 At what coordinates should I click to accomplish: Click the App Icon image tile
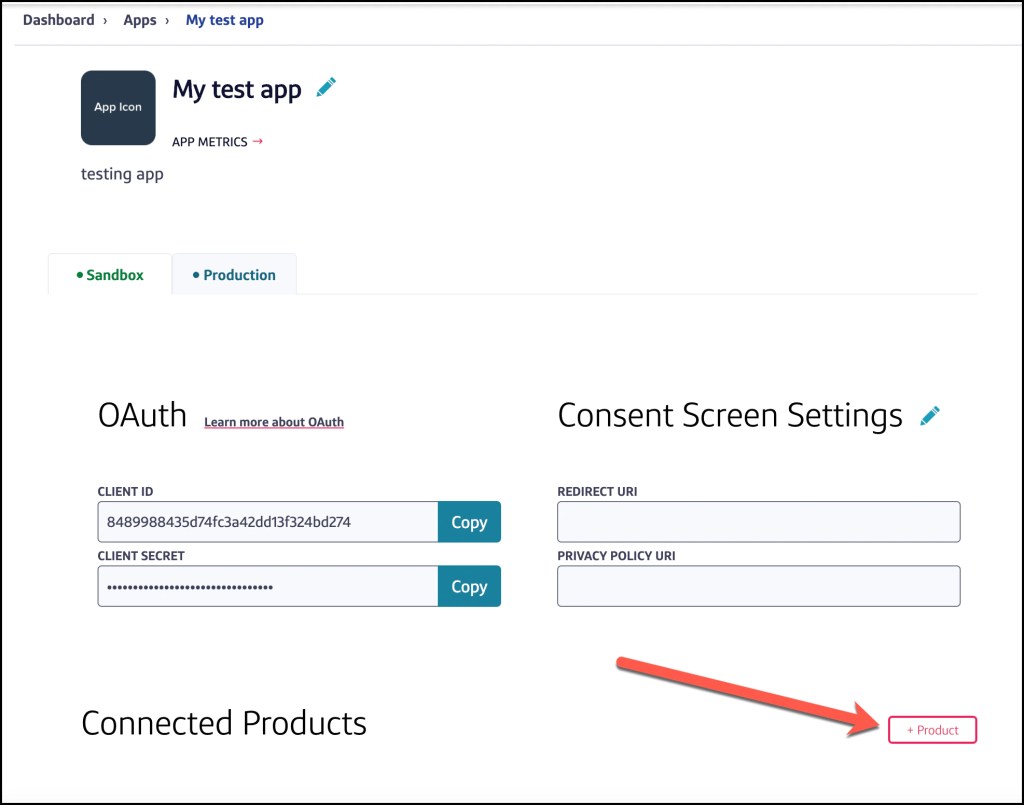pos(118,108)
